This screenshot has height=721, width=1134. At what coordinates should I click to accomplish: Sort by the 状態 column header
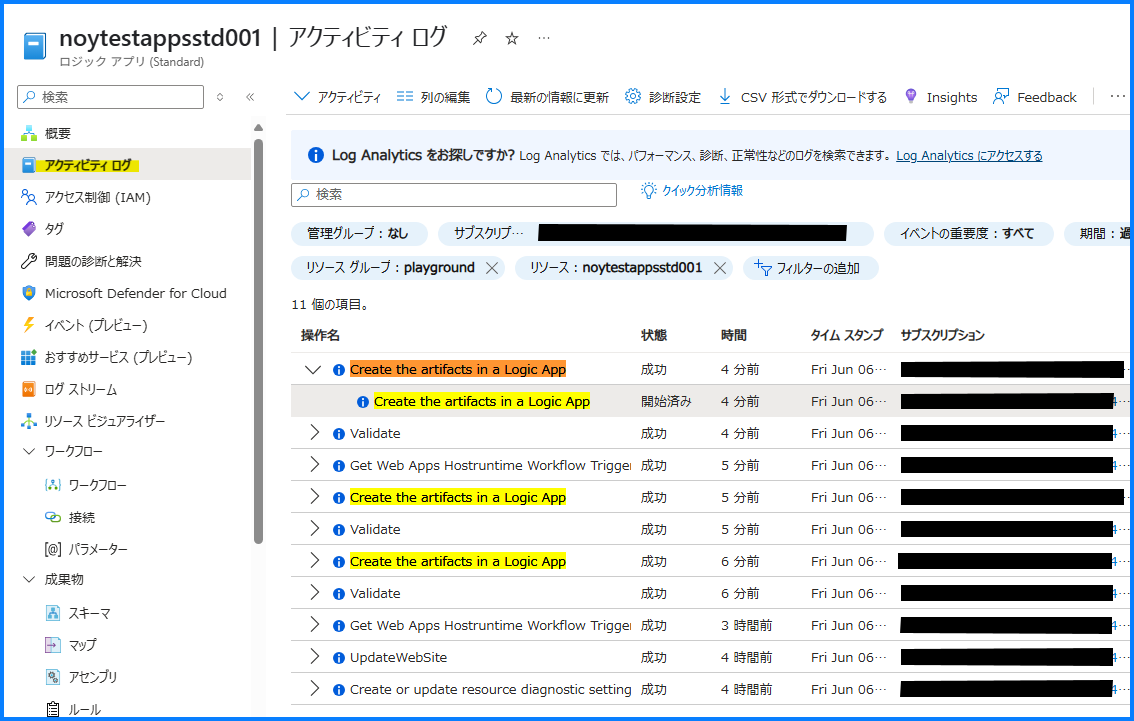click(x=654, y=336)
